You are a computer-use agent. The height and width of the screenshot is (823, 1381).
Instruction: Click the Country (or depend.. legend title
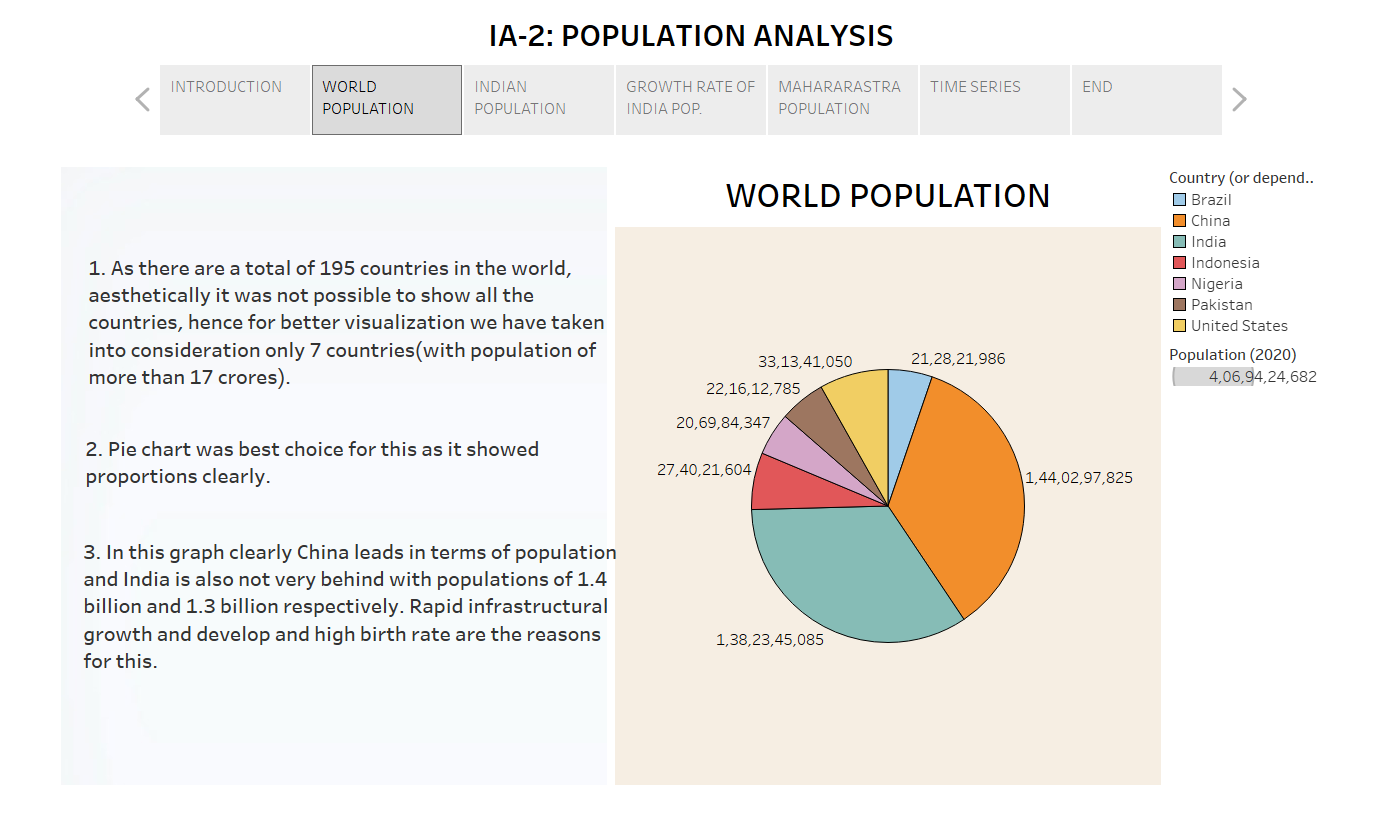1241,177
